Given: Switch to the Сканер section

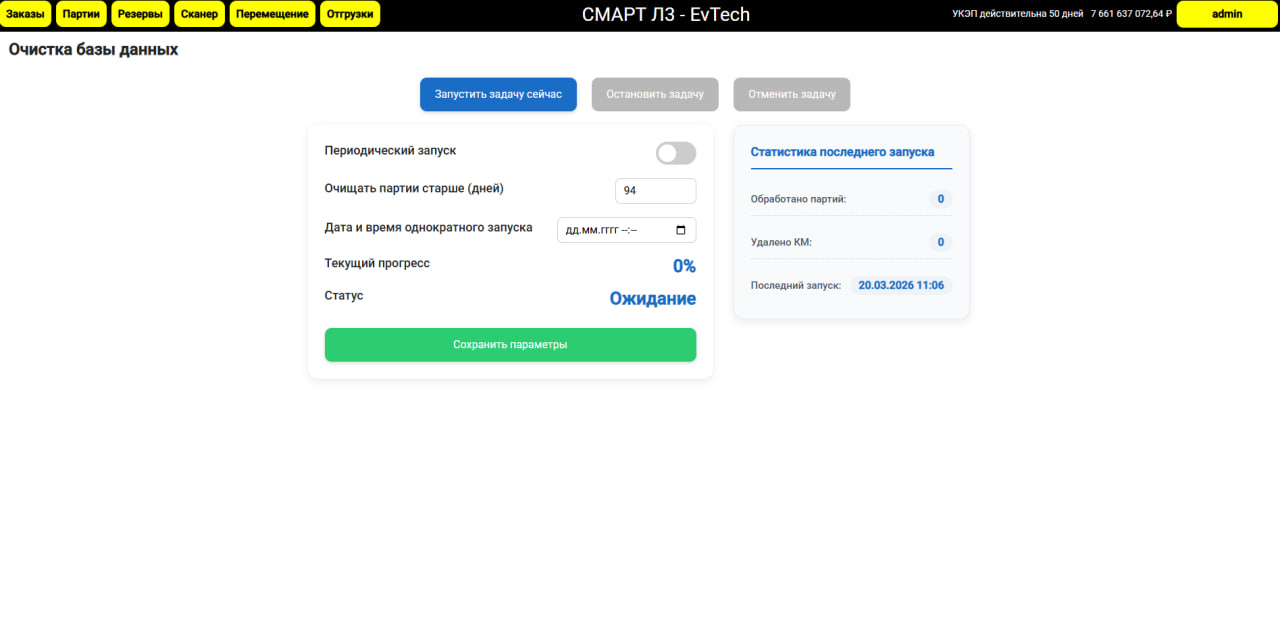Looking at the screenshot, I should coord(200,14).
